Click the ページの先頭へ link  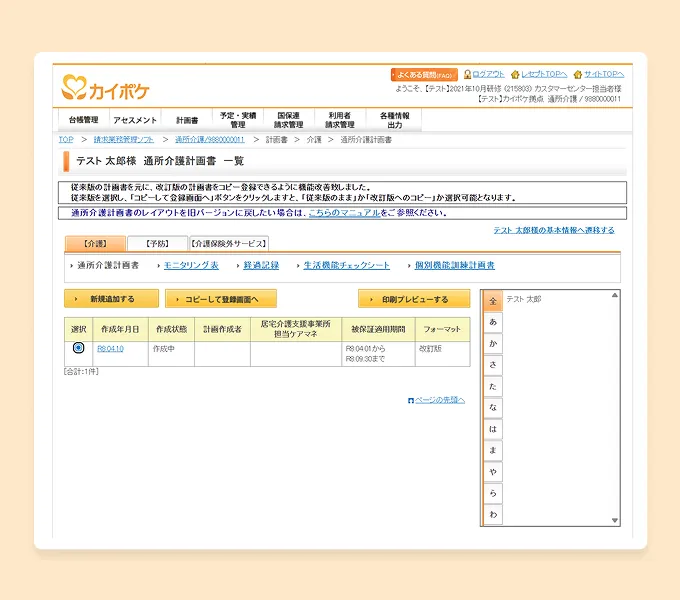[440, 400]
